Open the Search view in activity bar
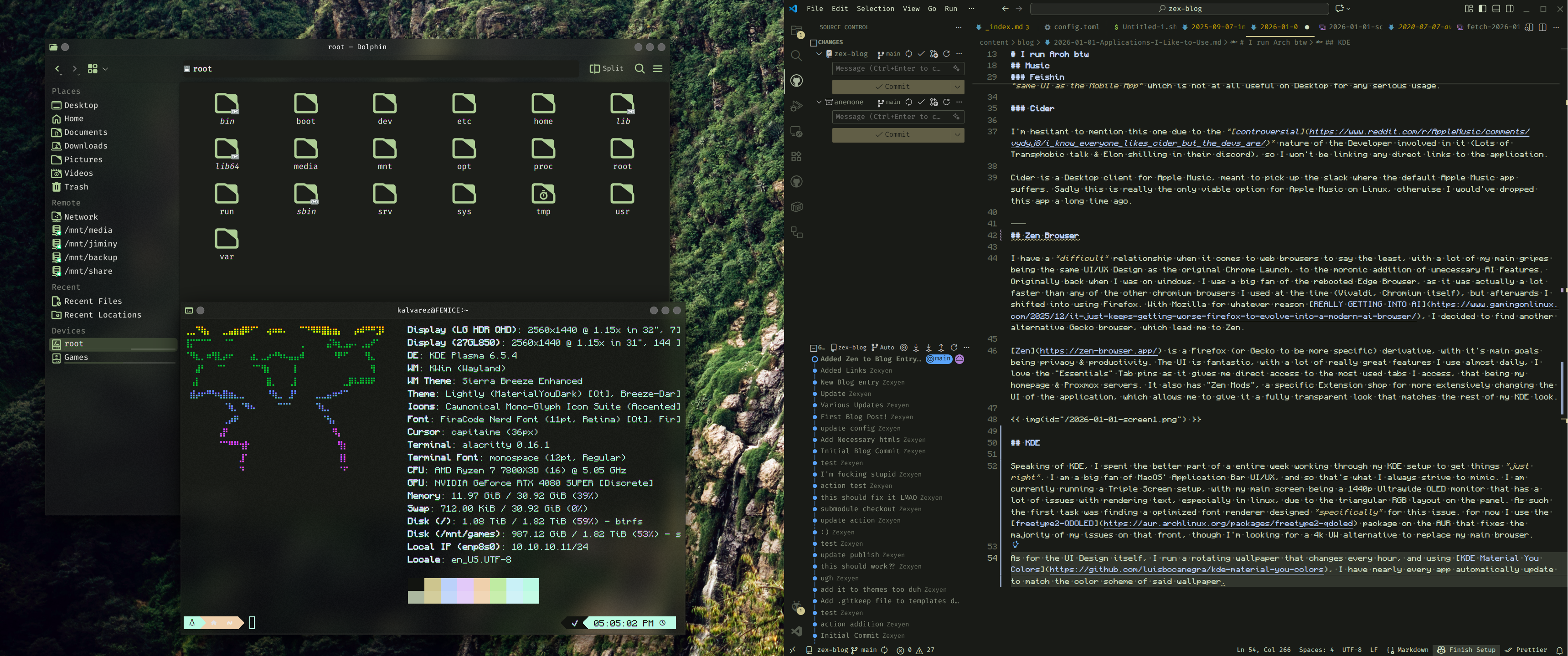Screen dimensions: 1568x656 pyautogui.click(x=796, y=56)
